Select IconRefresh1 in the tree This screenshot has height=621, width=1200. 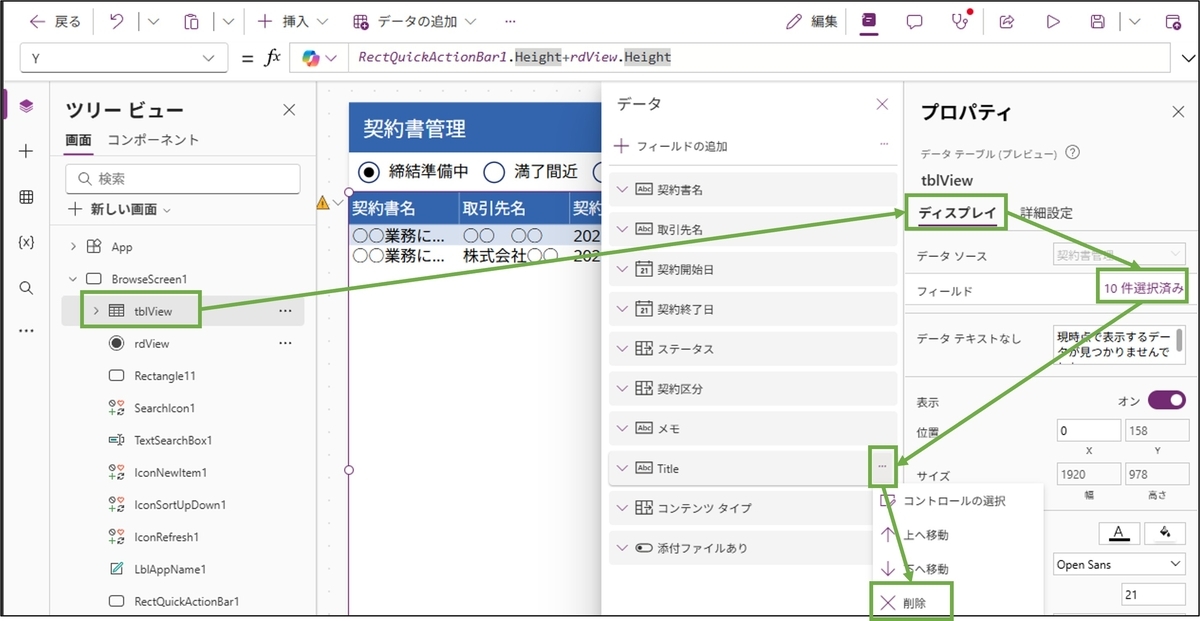click(167, 537)
